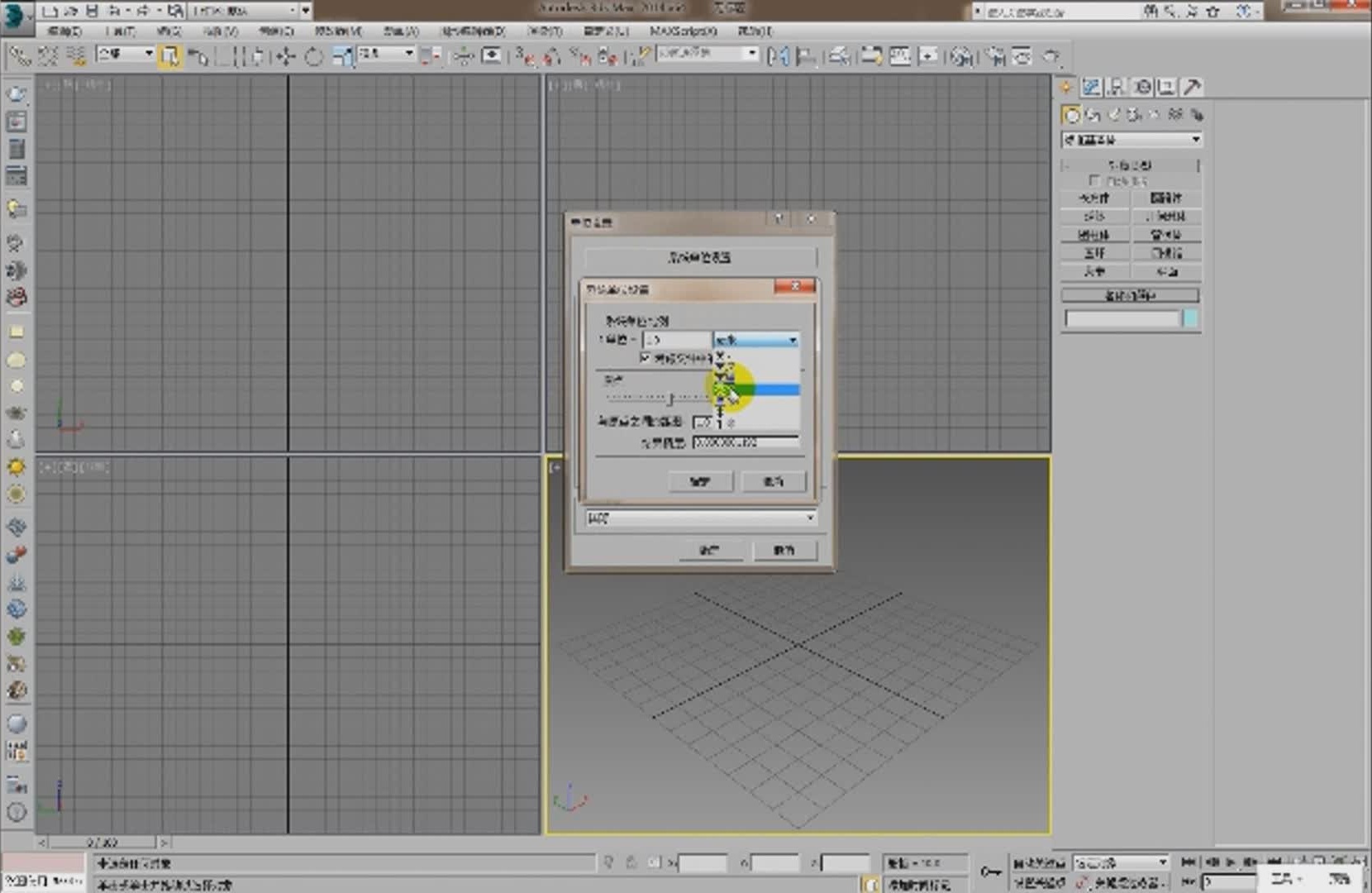This screenshot has height=893, width=1372.
Task: Open the Tools menu
Action: (x=121, y=31)
